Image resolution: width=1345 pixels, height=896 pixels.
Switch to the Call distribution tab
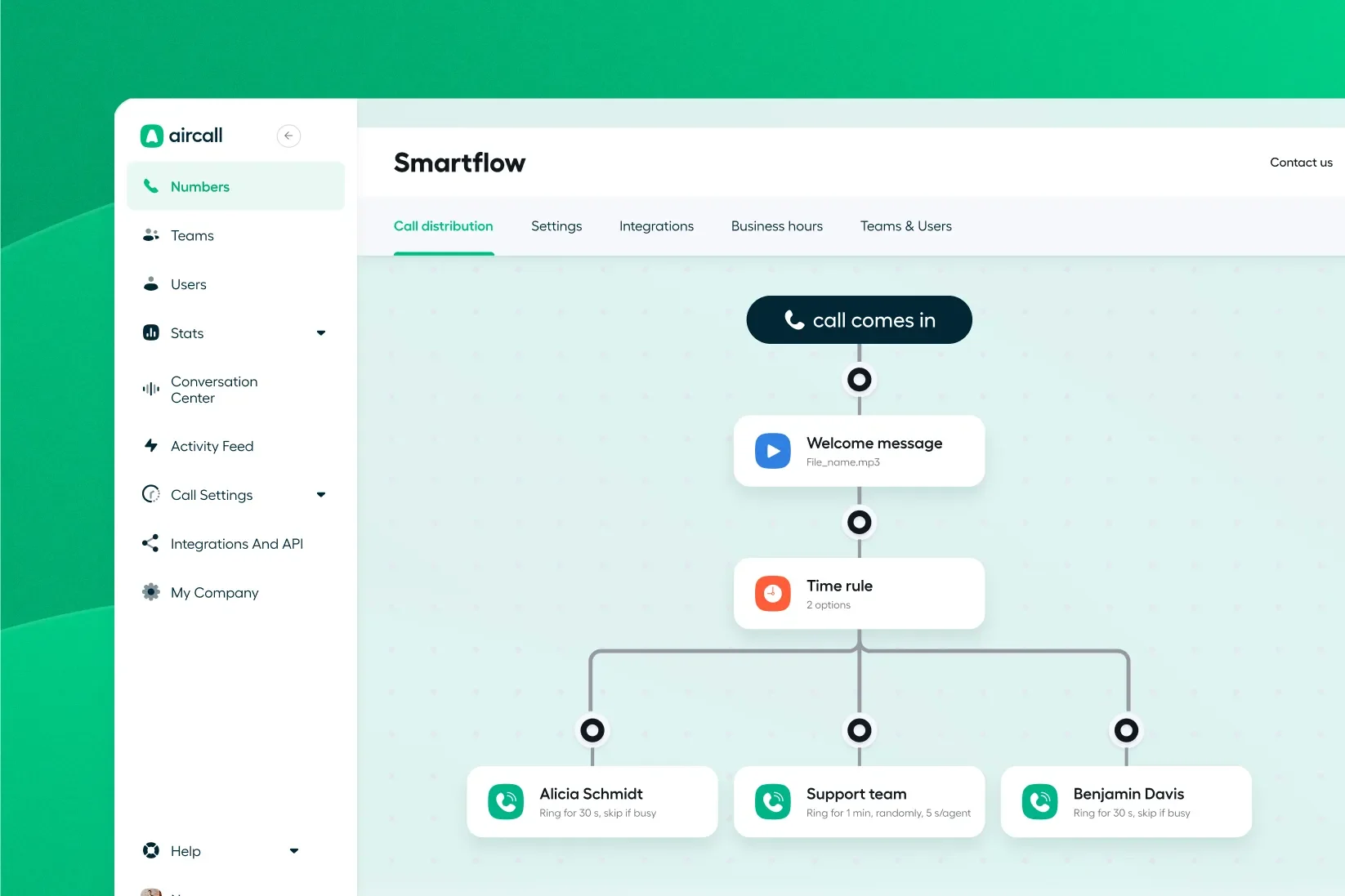(x=444, y=226)
